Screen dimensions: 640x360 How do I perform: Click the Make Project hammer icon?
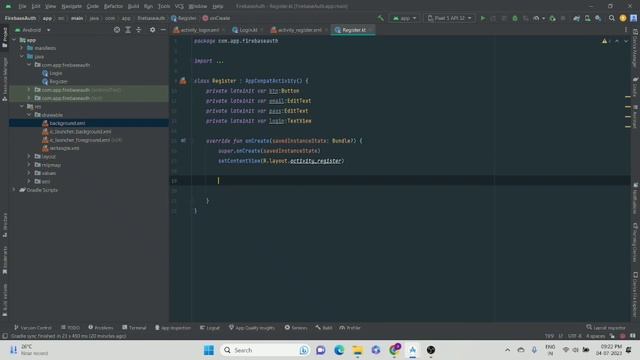tap(381, 18)
